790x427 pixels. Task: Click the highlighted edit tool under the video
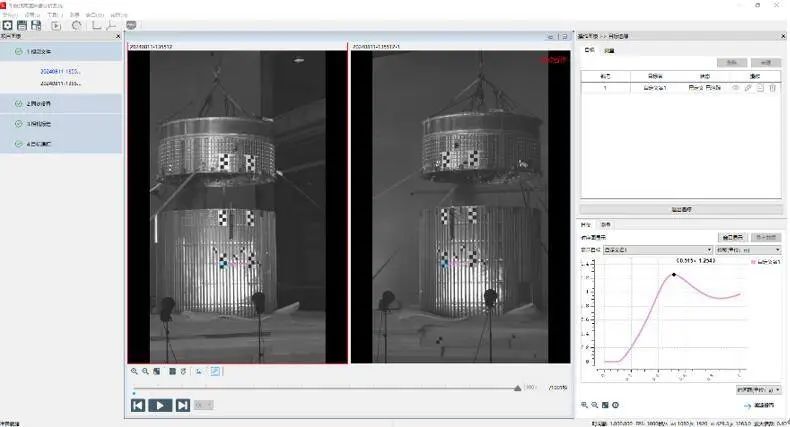pyautogui.click(x=215, y=371)
